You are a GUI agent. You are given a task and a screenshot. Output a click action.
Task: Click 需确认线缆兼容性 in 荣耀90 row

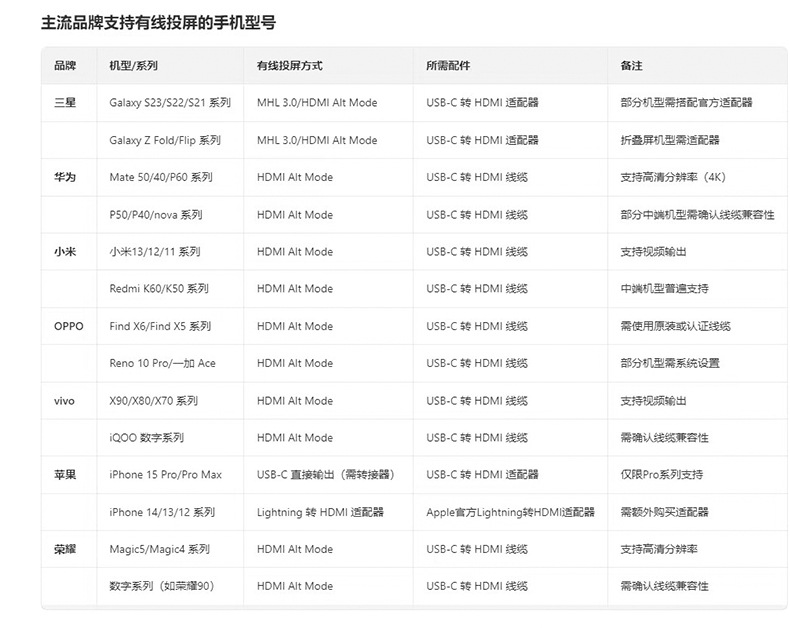665,586
